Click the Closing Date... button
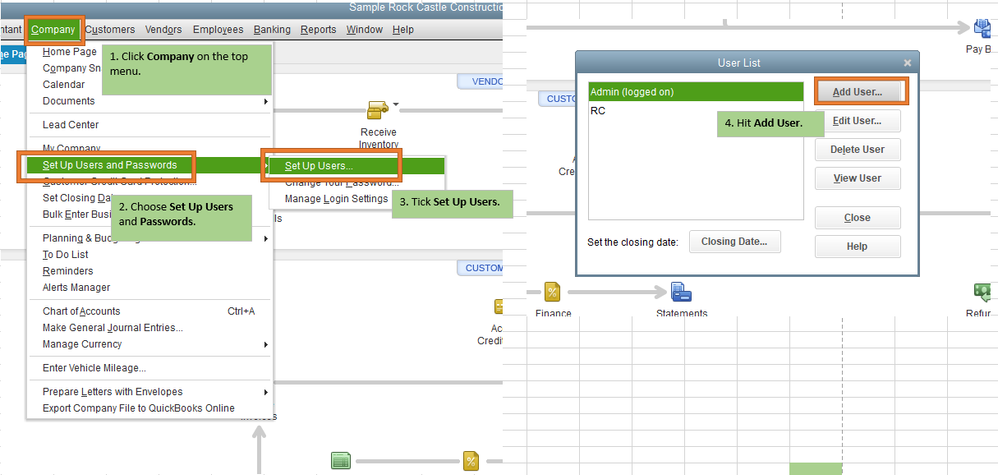 [734, 242]
